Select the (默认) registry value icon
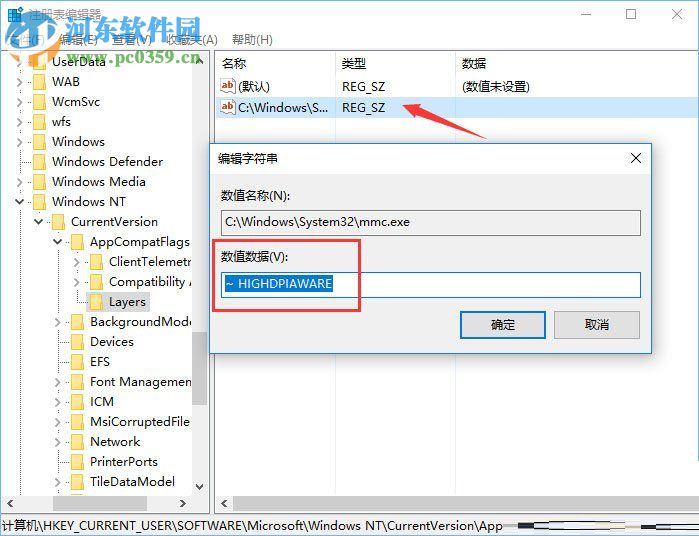699x536 pixels. point(227,86)
